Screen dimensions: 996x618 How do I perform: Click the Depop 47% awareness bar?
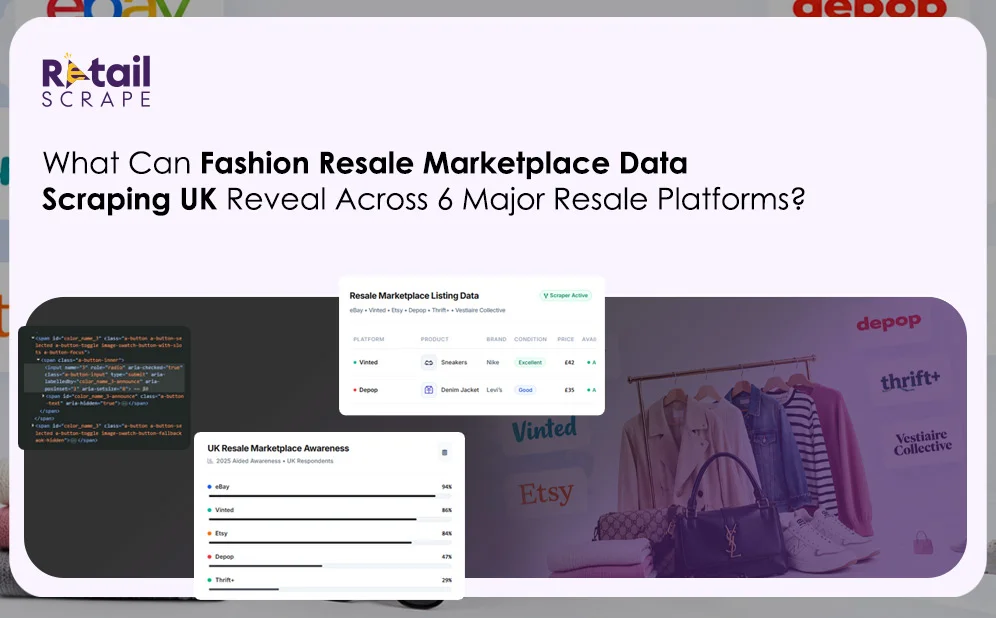click(330, 566)
